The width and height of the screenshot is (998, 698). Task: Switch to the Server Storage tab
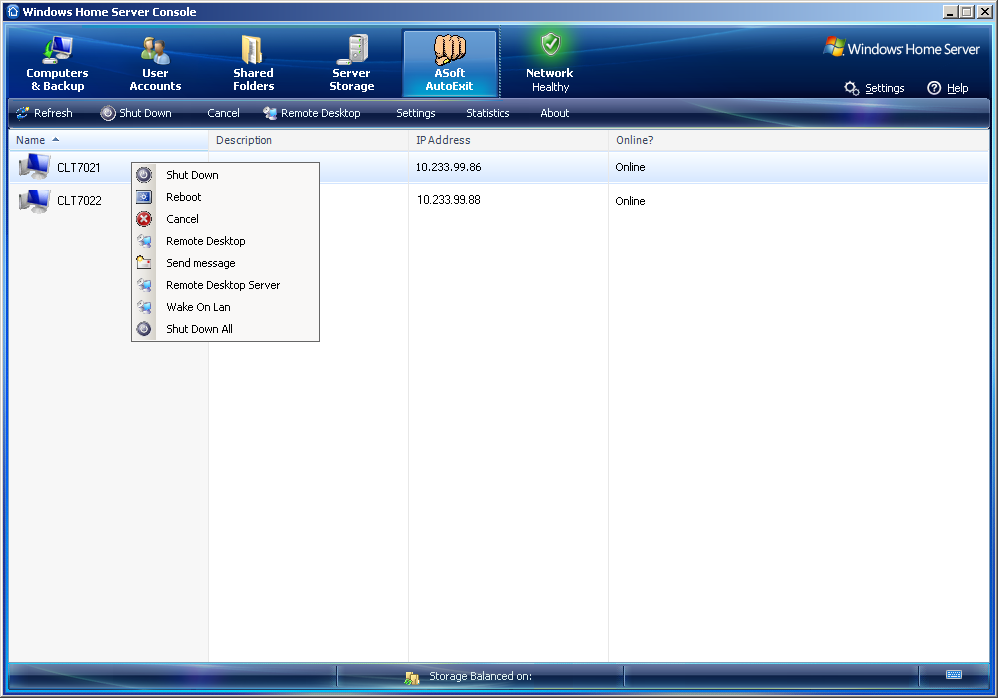coord(351,64)
